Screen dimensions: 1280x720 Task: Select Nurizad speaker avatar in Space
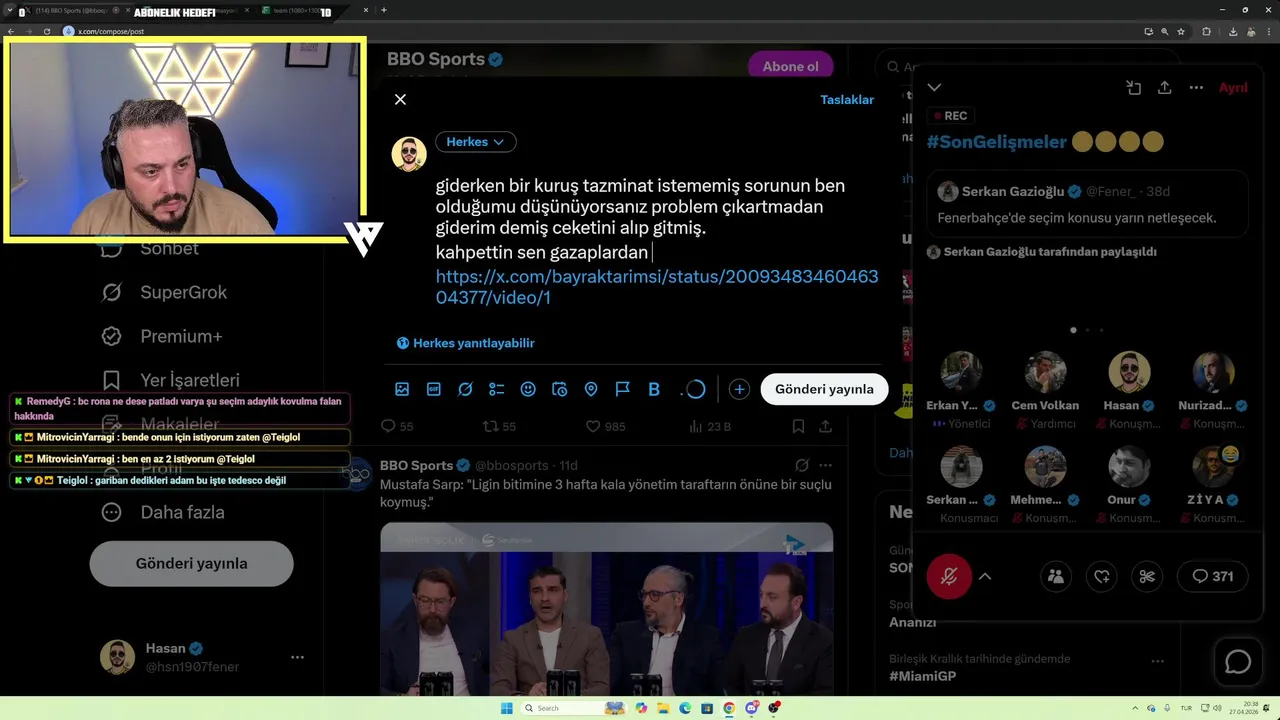[x=1213, y=372]
